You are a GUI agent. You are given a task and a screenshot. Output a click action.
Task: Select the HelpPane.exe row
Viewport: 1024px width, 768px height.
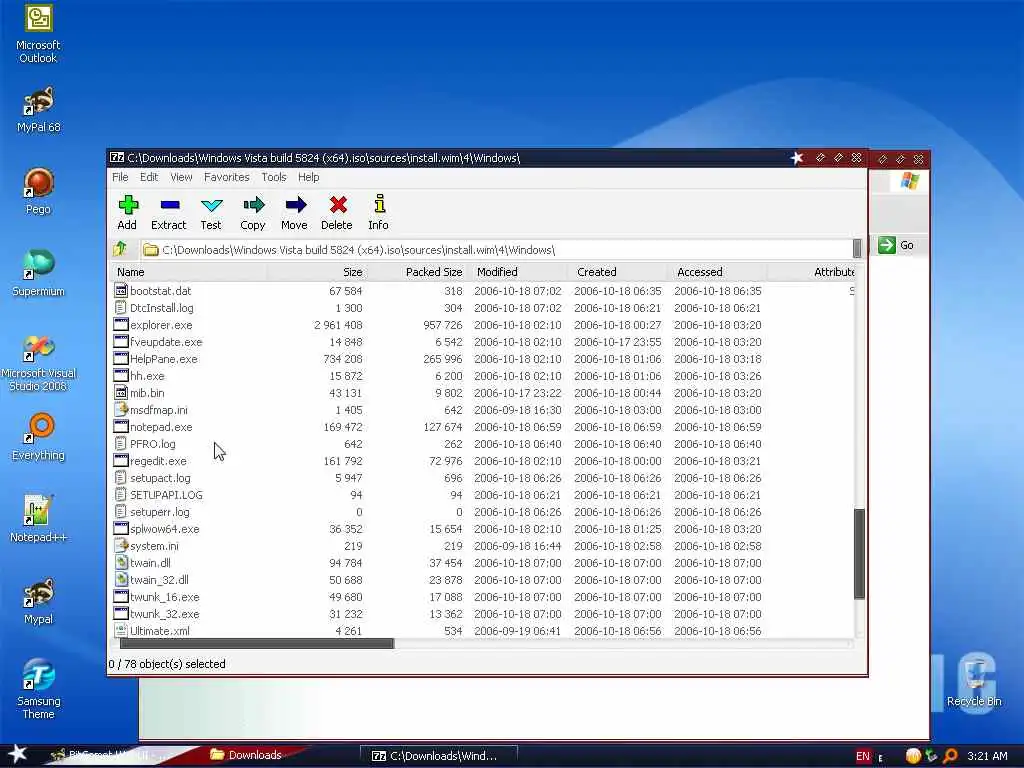pos(483,359)
